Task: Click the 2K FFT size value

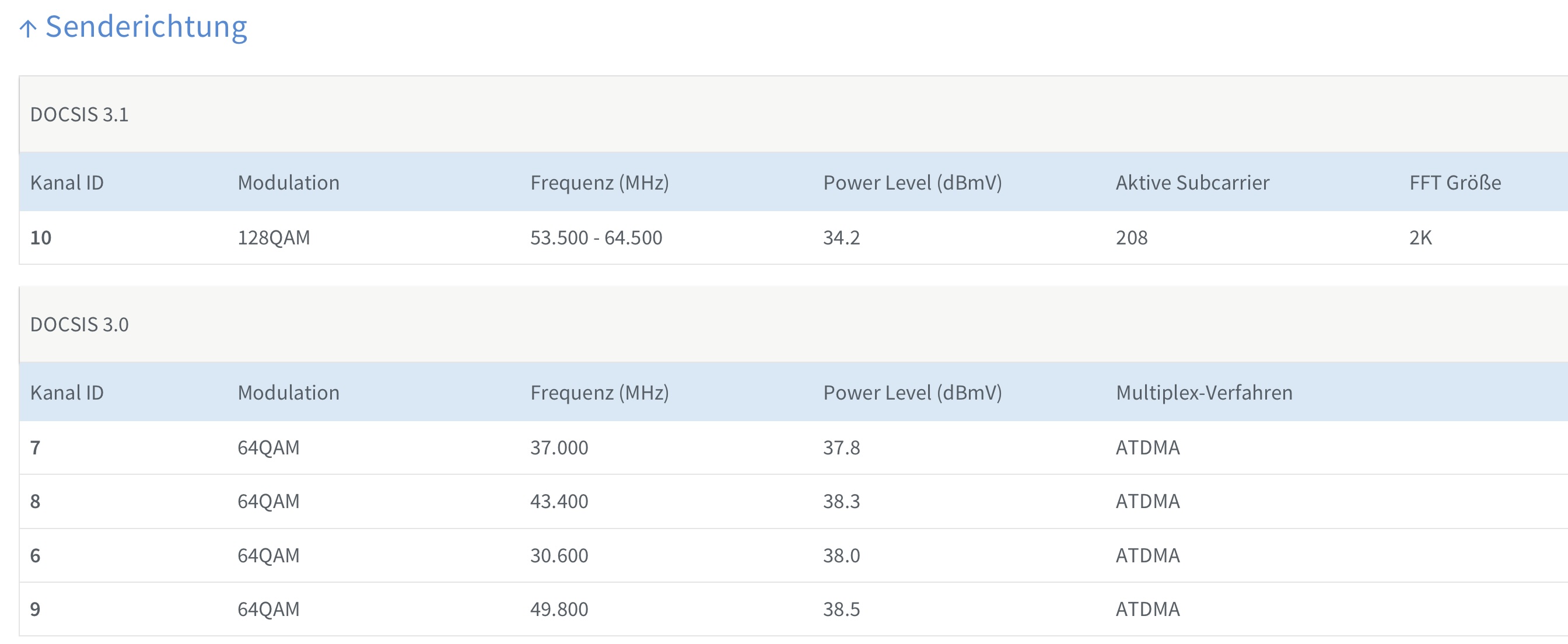Action: pyautogui.click(x=1420, y=237)
